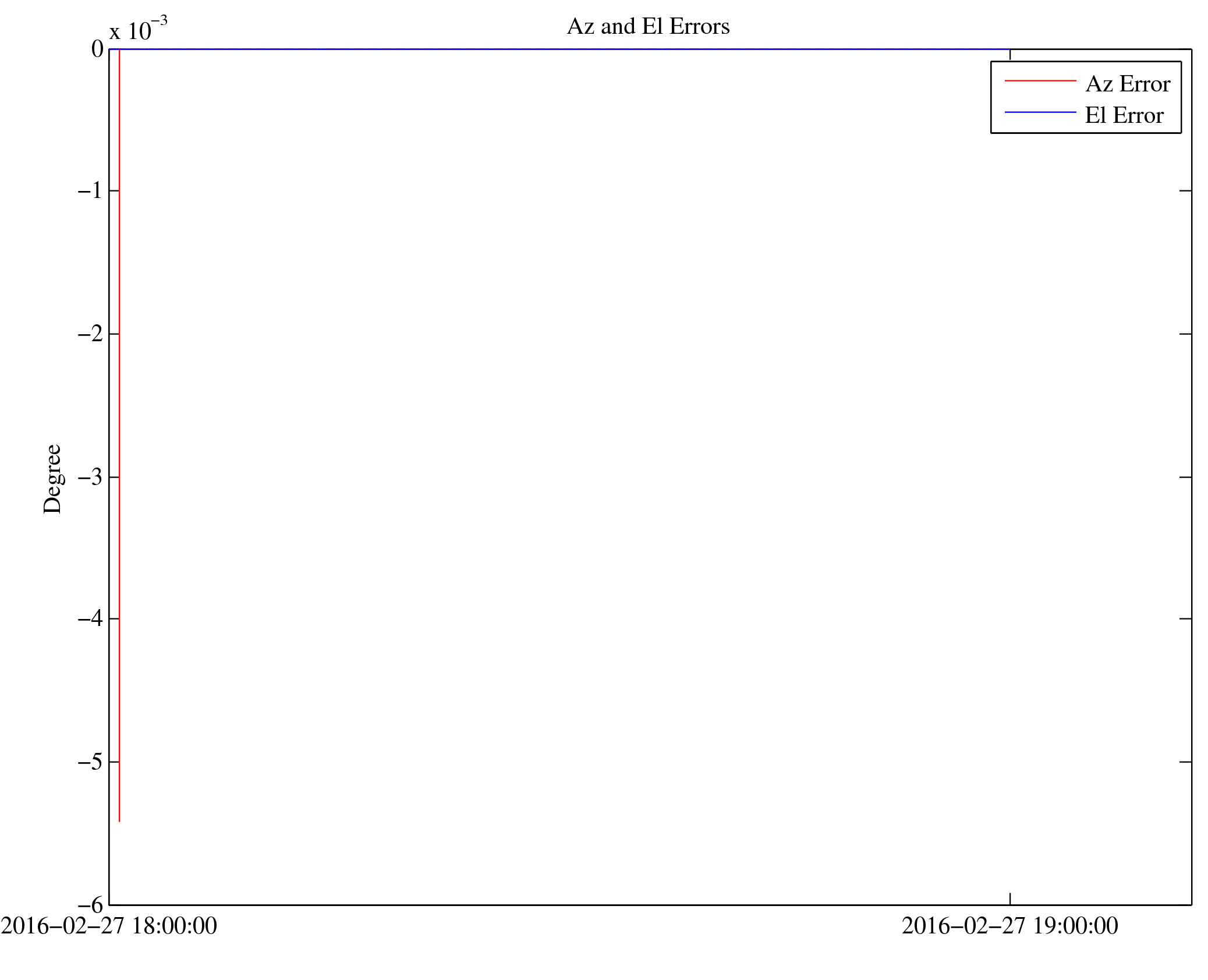Click the blue line sample in legend
Screen dimensions: 1208x980
pyautogui.click(x=1040, y=112)
